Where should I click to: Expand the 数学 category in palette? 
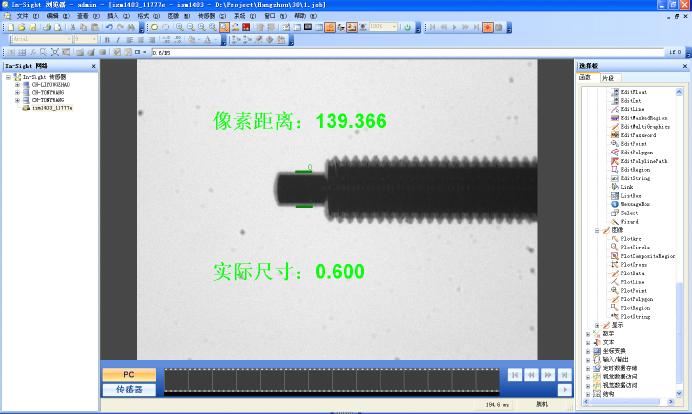tap(588, 334)
